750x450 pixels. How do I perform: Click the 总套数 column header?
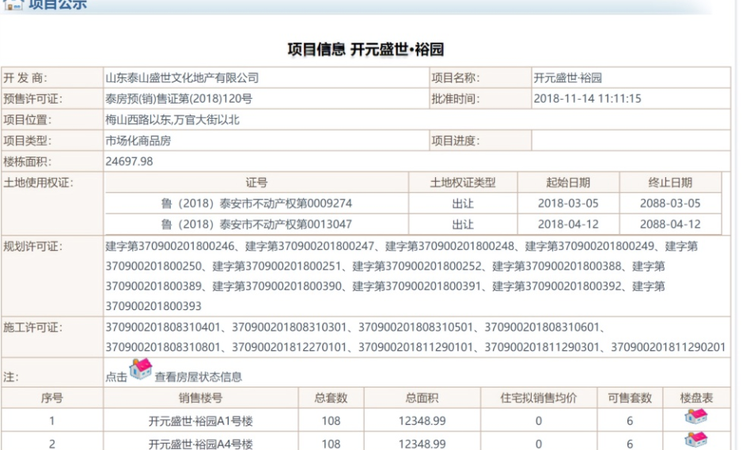(x=331, y=398)
